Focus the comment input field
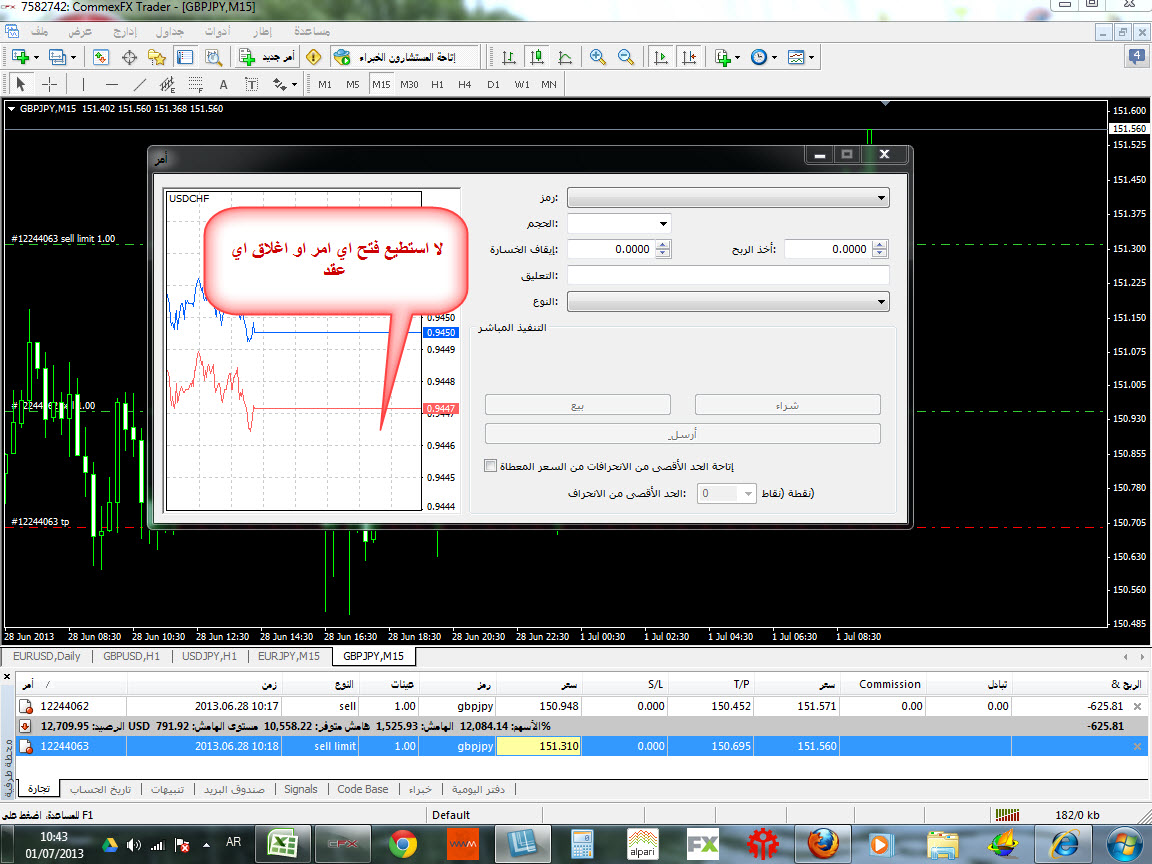Image resolution: width=1152 pixels, height=864 pixels. coord(728,276)
